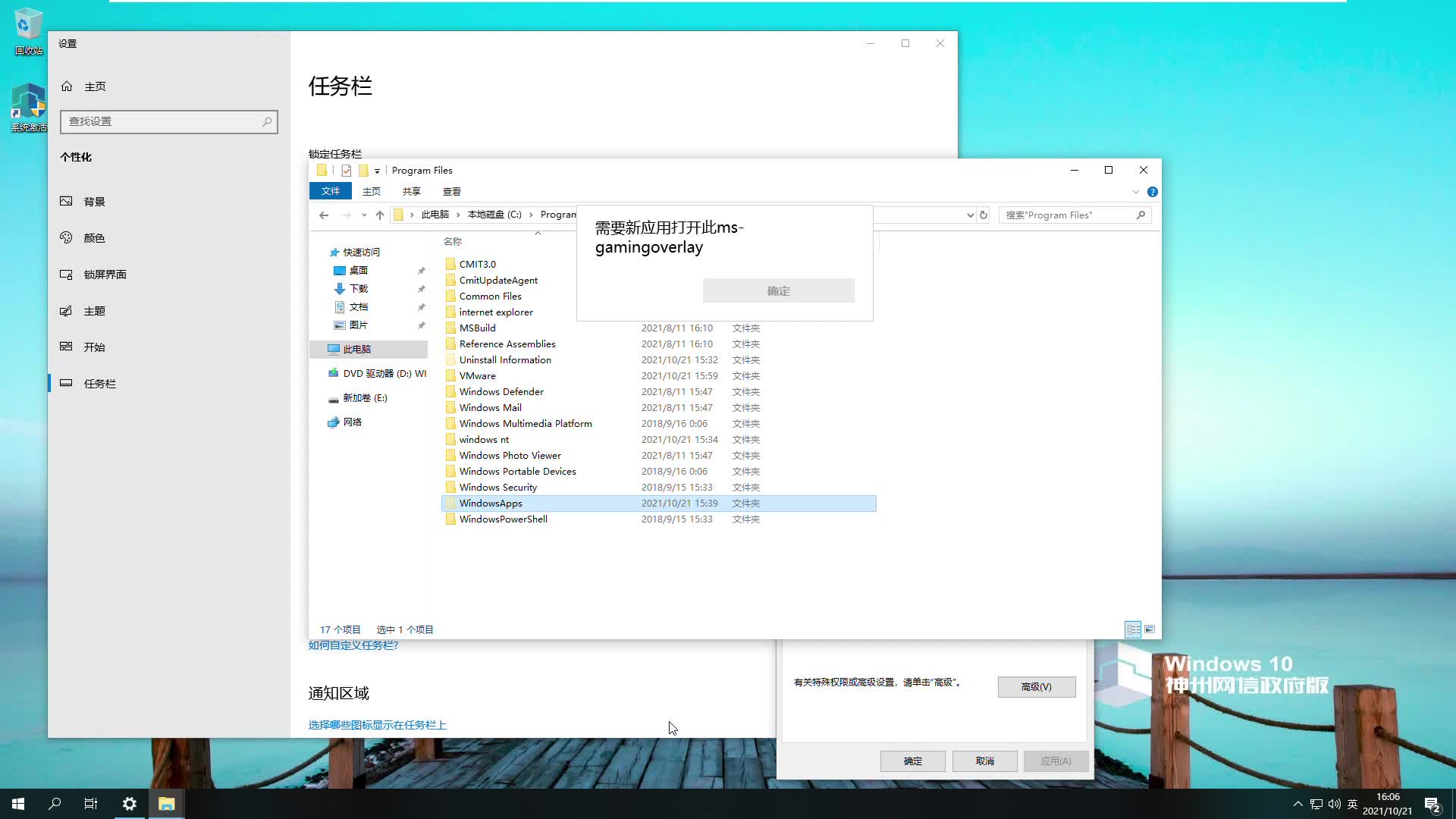The width and height of the screenshot is (1456, 819).
Task: Open the 查看 ribbon tab
Action: tap(452, 192)
